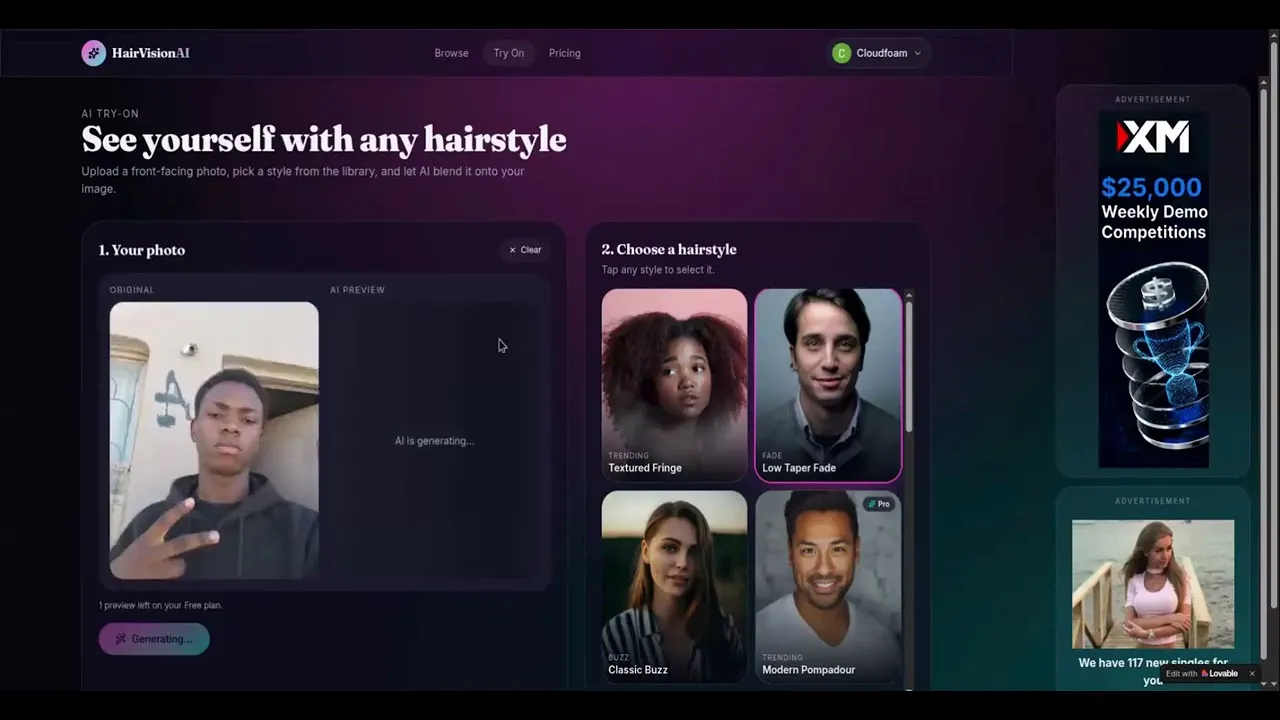Open the new singles advertisement image
Image resolution: width=1280 pixels, height=720 pixels.
[x=1153, y=584]
